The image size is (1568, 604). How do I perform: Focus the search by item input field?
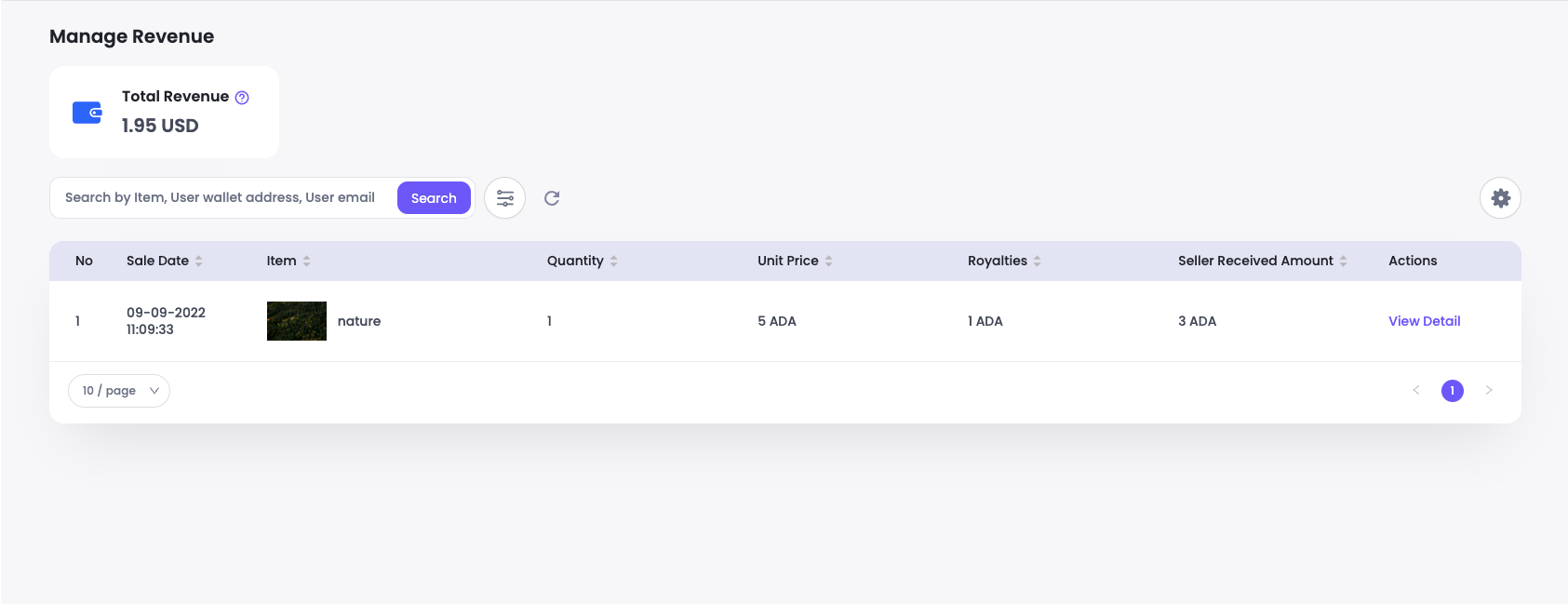(223, 198)
